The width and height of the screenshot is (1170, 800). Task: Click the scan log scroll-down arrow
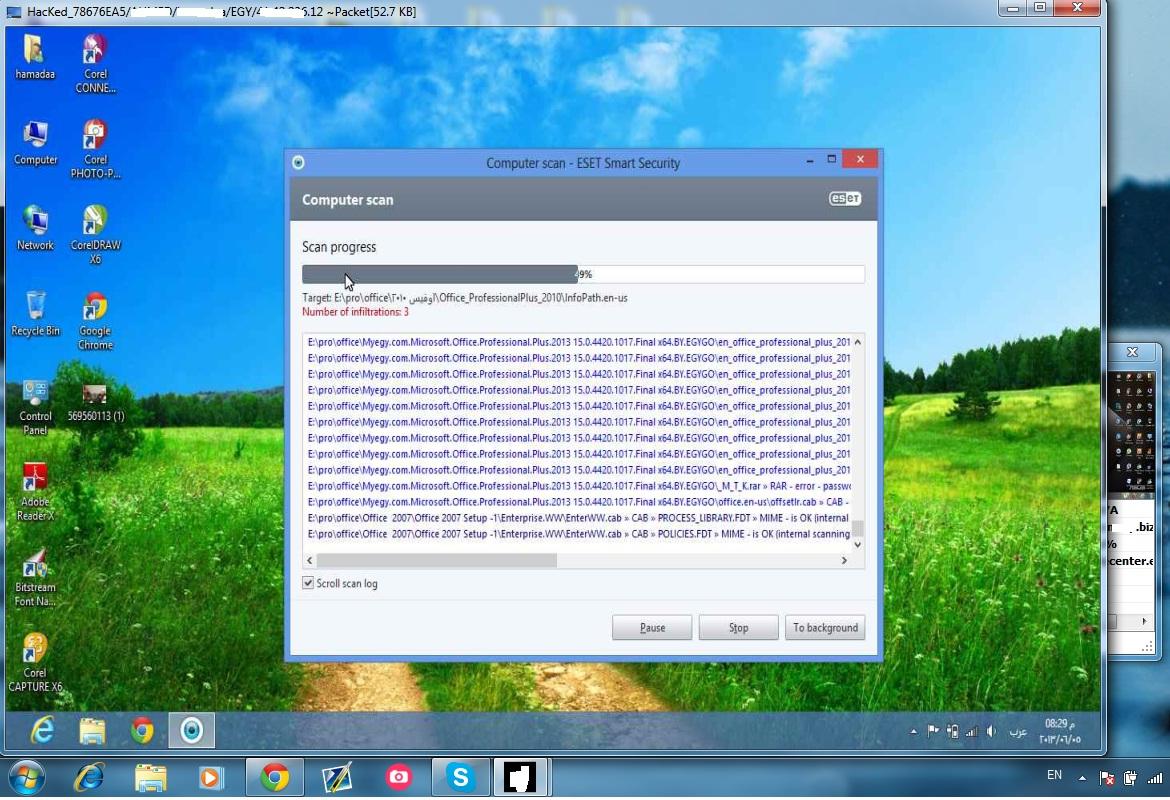[857, 545]
